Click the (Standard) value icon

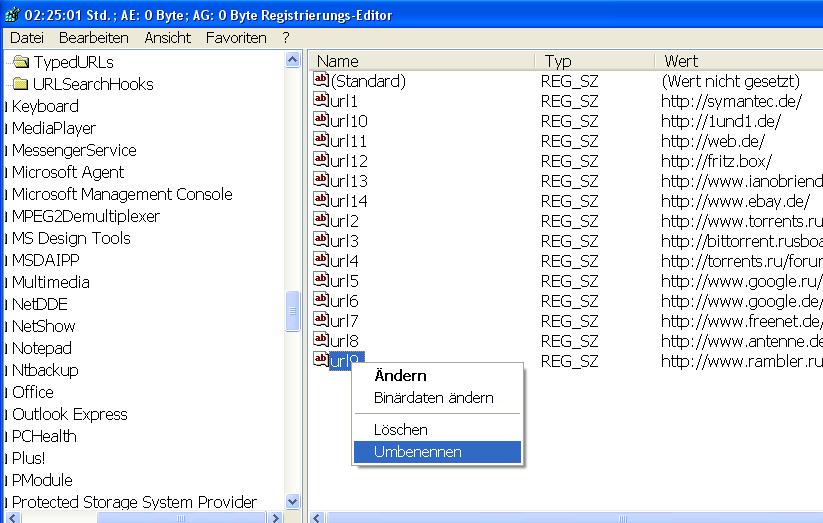[321, 81]
